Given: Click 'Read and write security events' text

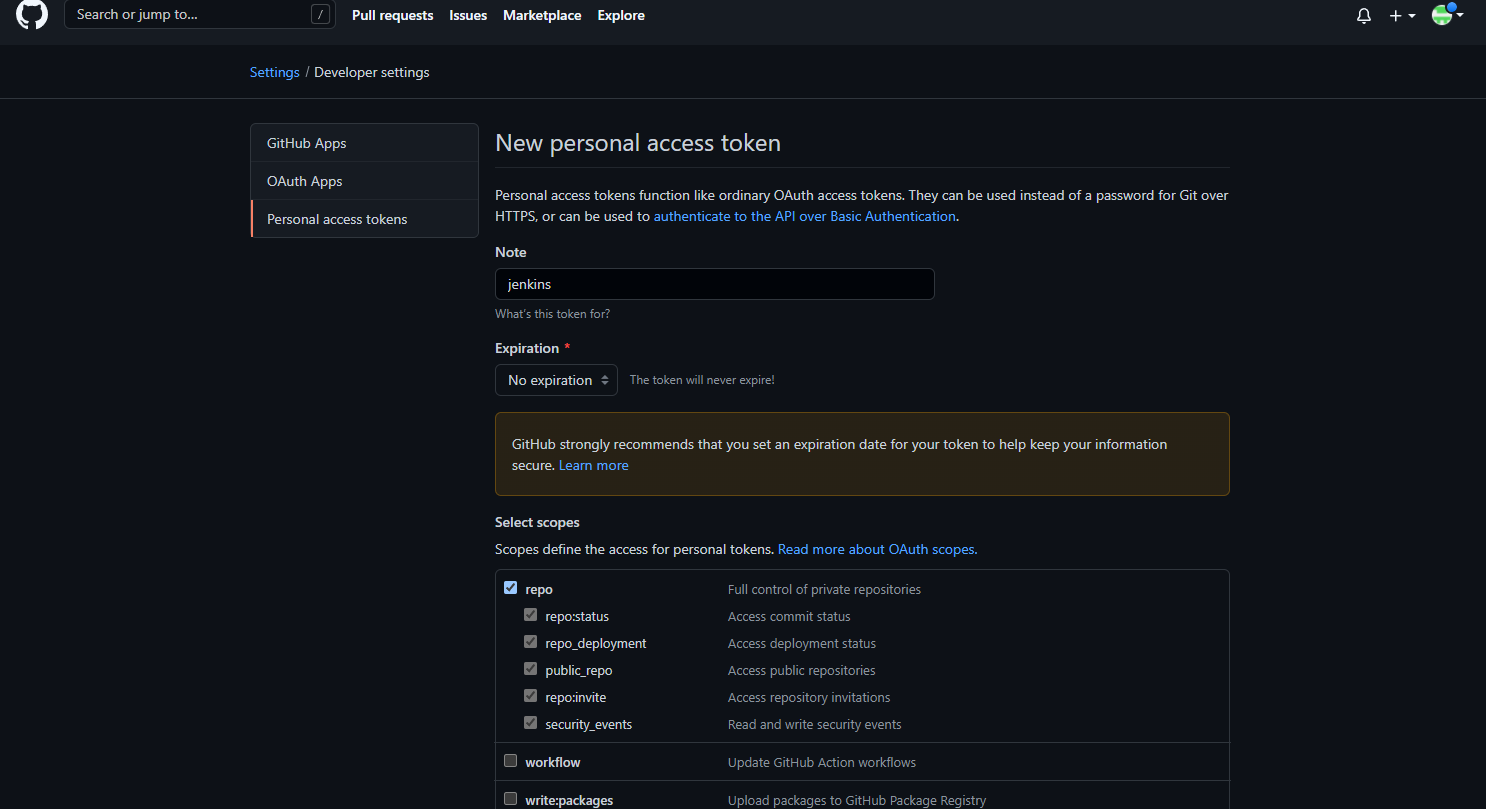Looking at the screenshot, I should click(x=815, y=724).
